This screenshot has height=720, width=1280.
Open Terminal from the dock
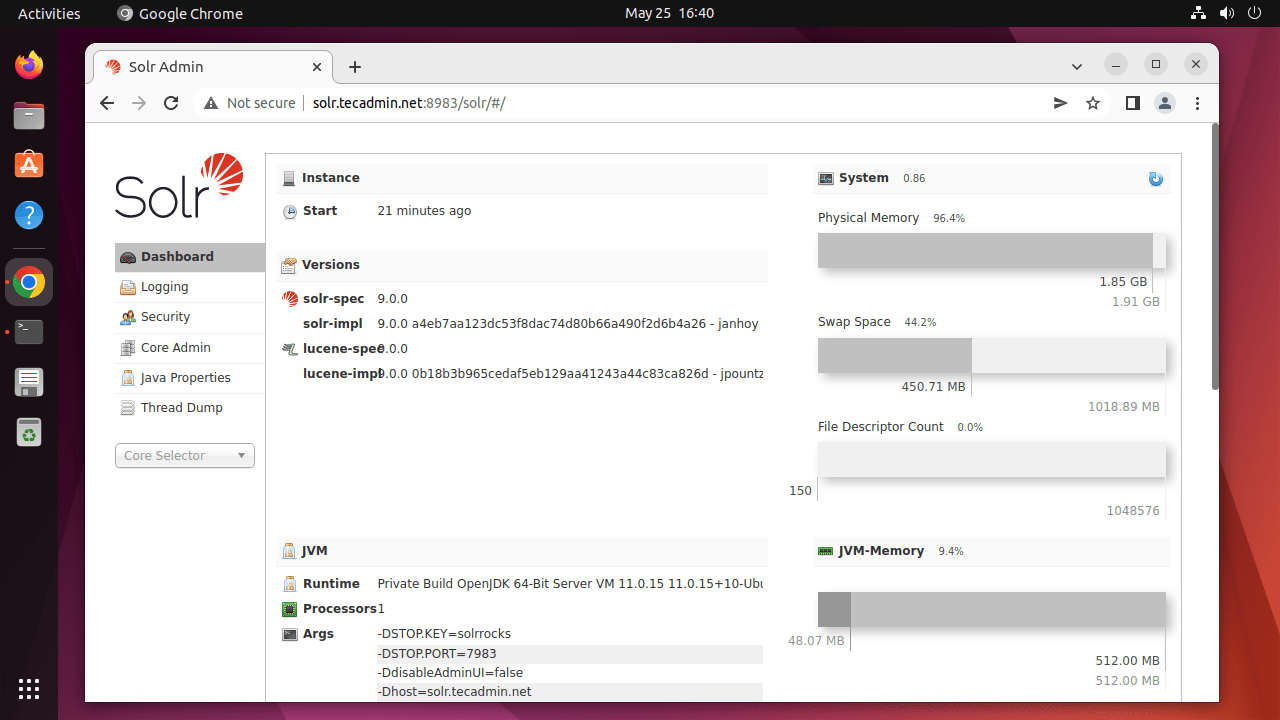tap(29, 332)
